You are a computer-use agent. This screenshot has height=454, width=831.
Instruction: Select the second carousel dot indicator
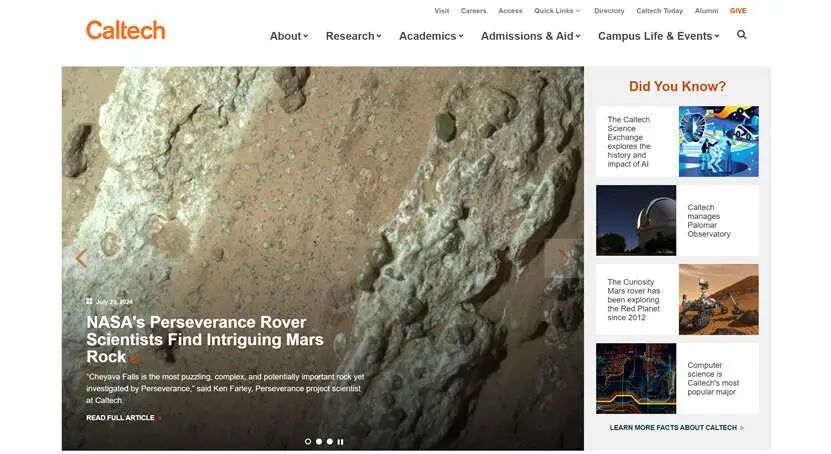coord(318,441)
